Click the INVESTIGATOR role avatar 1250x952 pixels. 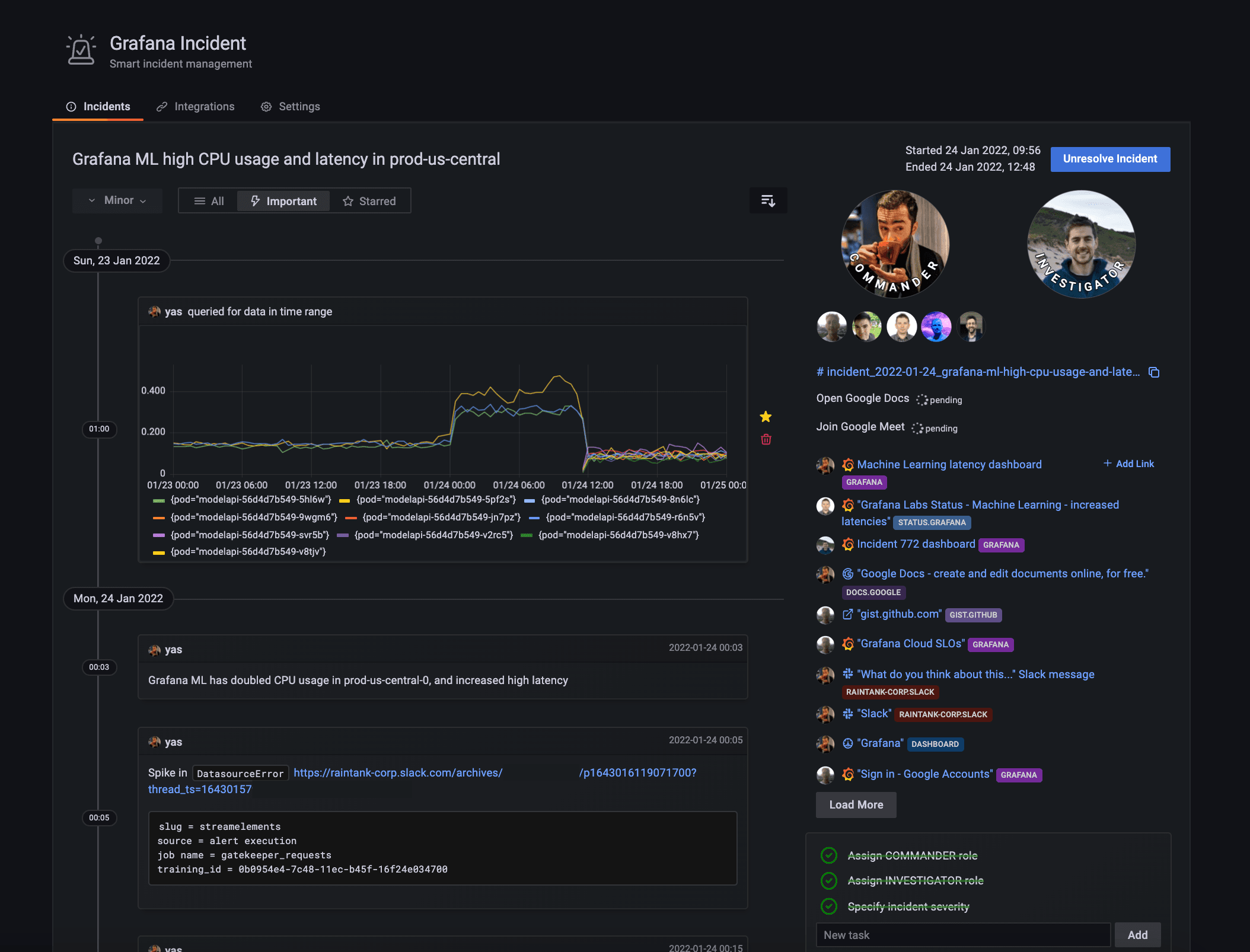[1081, 244]
